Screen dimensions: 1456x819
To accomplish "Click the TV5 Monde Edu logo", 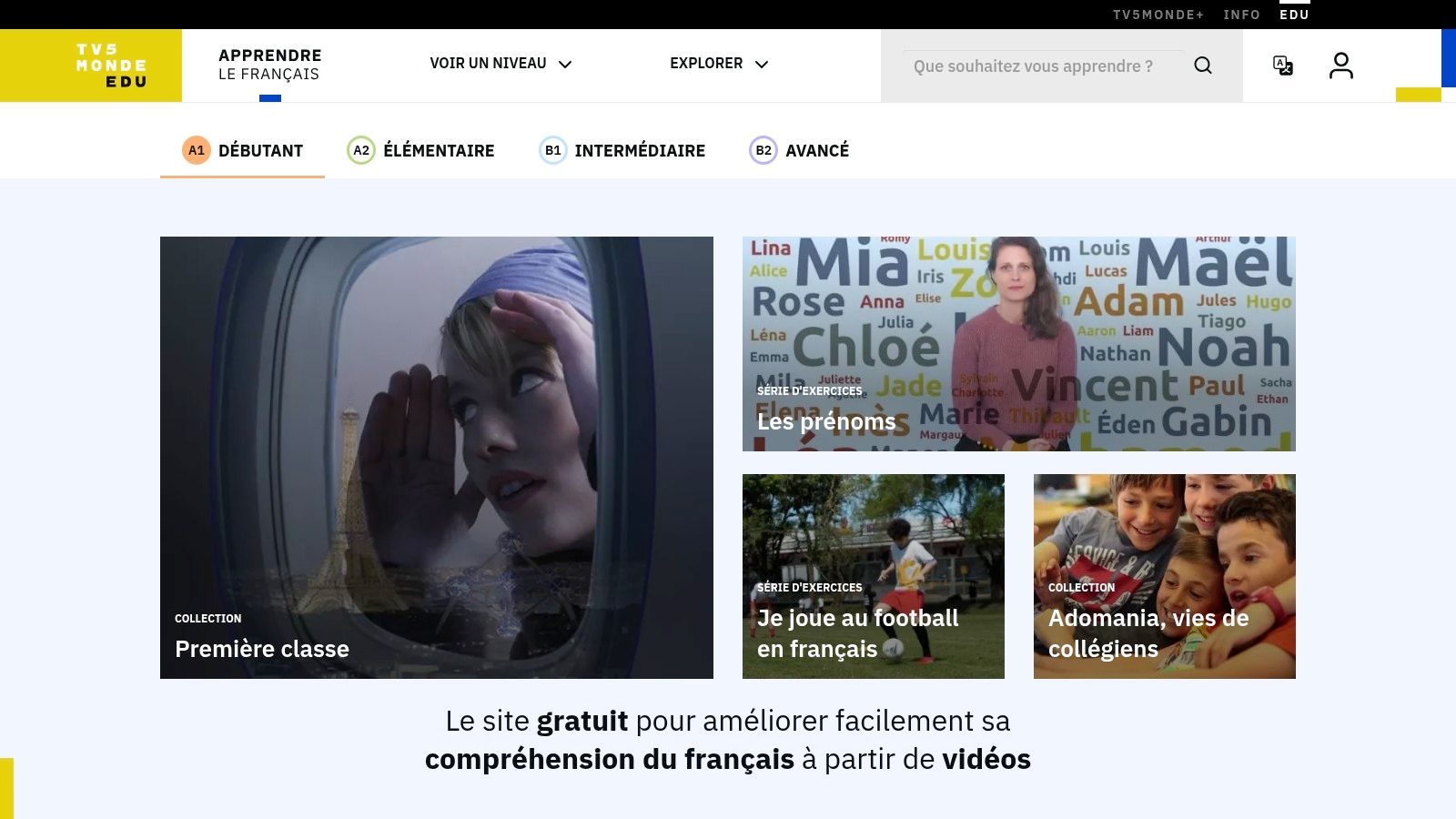I will 91,66.
